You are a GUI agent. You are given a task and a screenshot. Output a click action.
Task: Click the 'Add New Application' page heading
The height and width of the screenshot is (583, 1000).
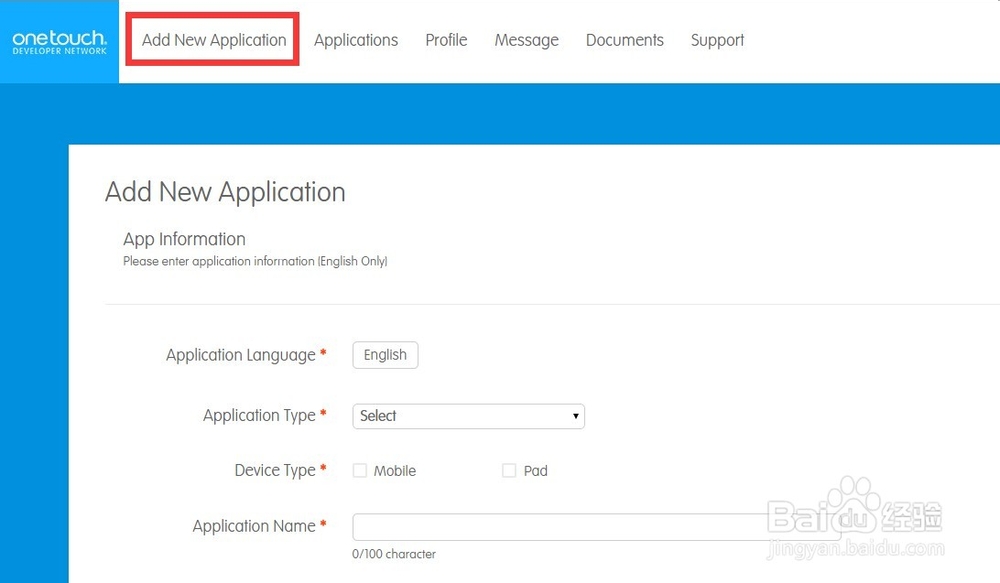(x=225, y=192)
